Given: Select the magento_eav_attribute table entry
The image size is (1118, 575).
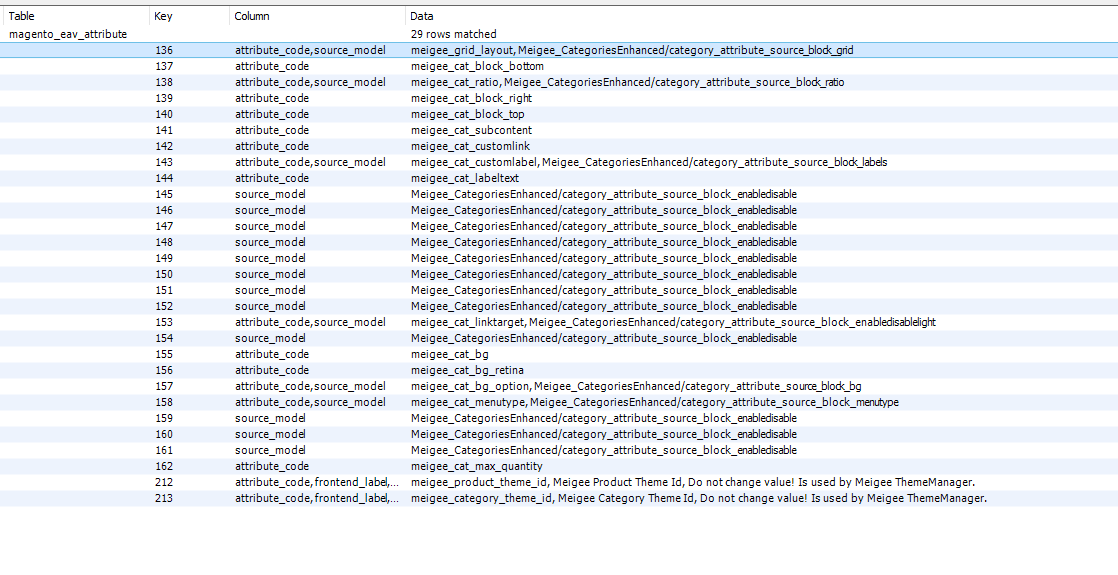Looking at the screenshot, I should [x=68, y=34].
